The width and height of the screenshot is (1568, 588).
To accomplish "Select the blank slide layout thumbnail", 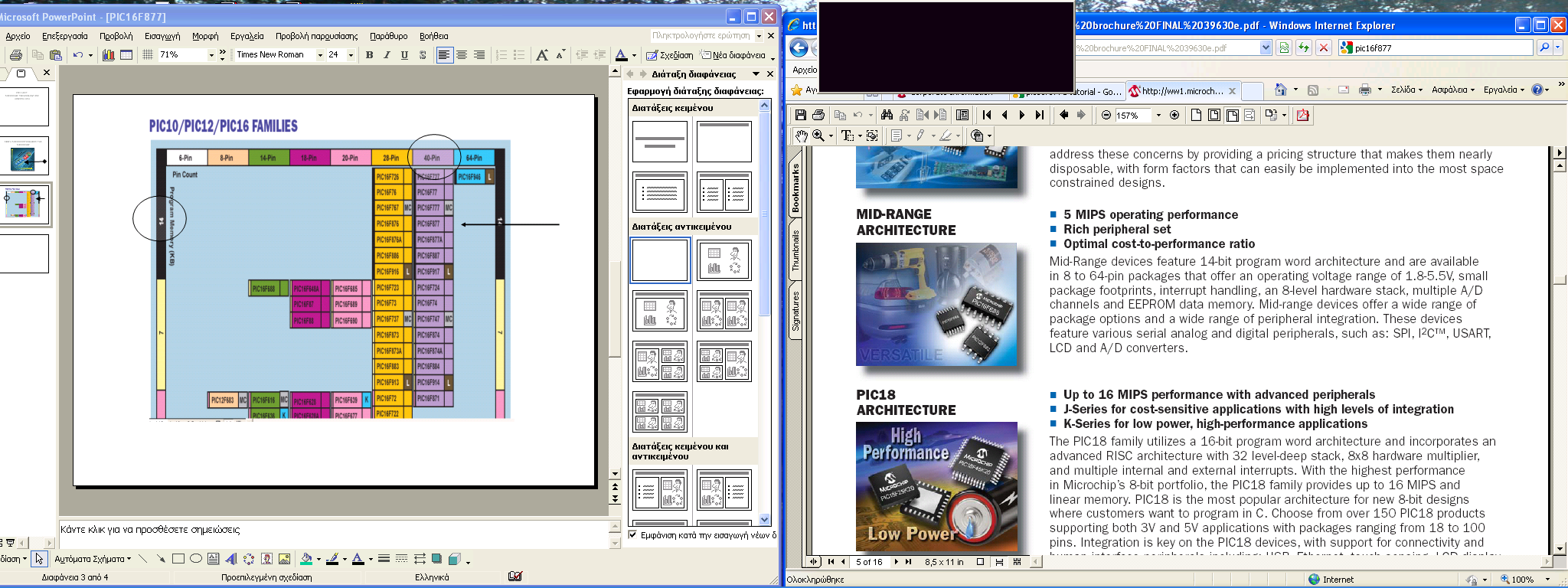I will tap(660, 260).
